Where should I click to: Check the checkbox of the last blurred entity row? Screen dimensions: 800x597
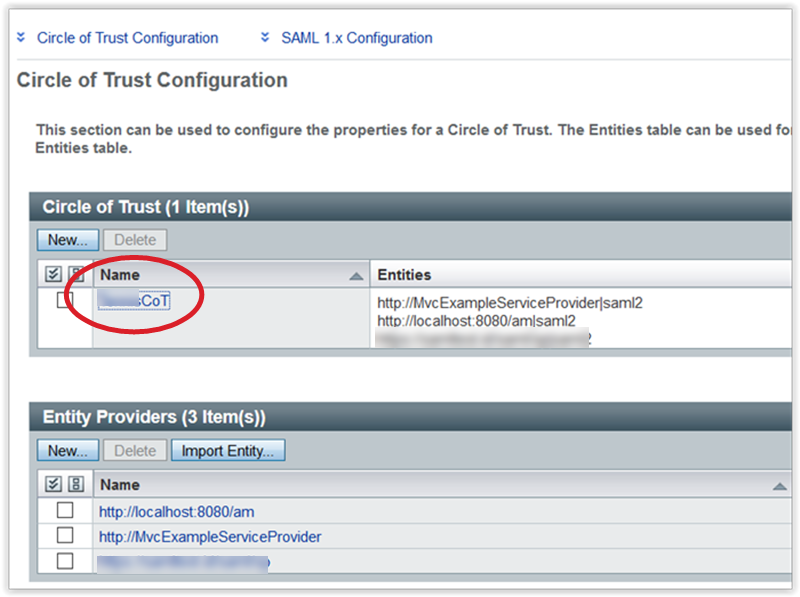(64, 561)
